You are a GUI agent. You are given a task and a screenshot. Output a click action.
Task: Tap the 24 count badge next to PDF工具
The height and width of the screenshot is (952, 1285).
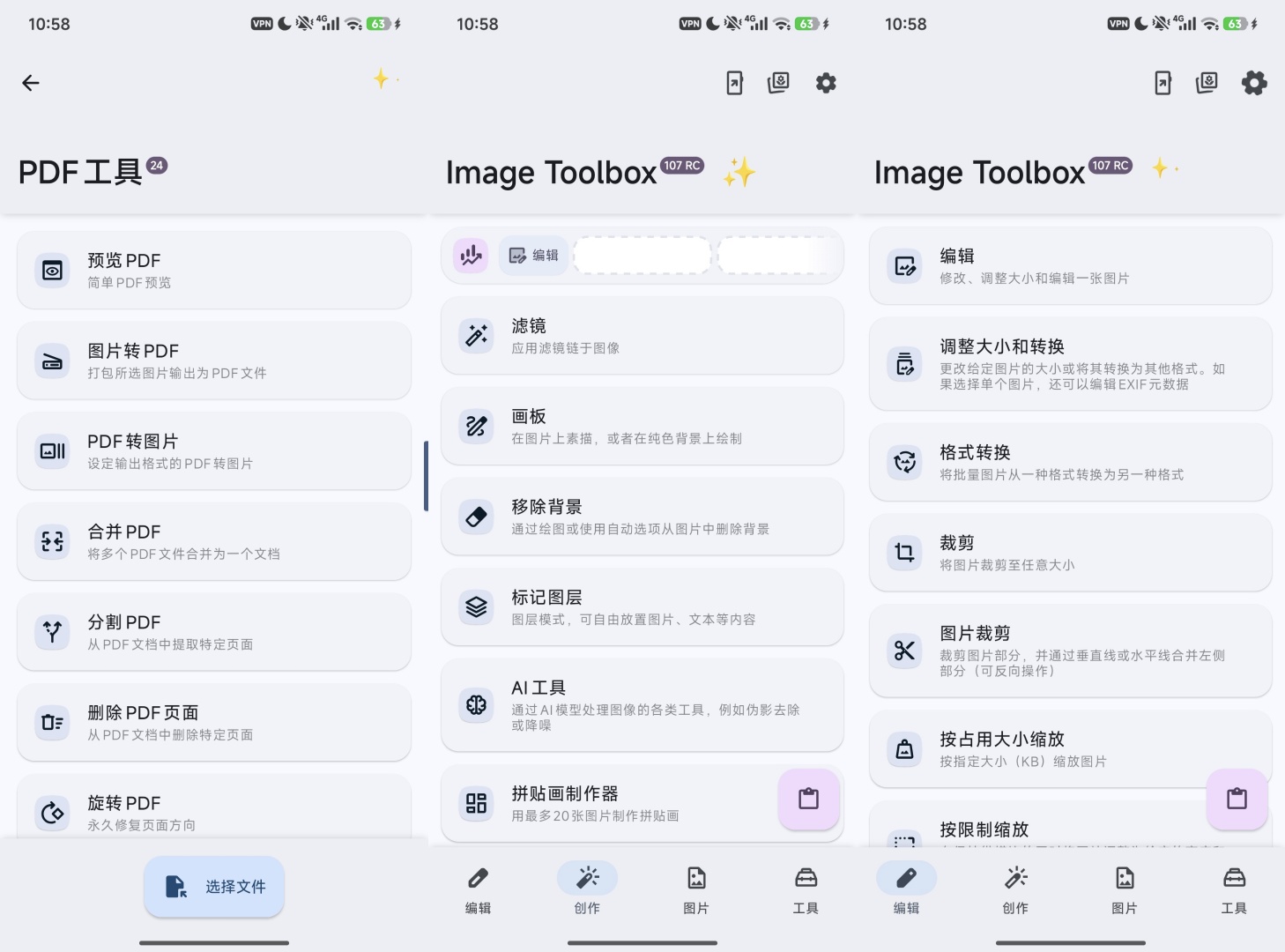coord(156,166)
